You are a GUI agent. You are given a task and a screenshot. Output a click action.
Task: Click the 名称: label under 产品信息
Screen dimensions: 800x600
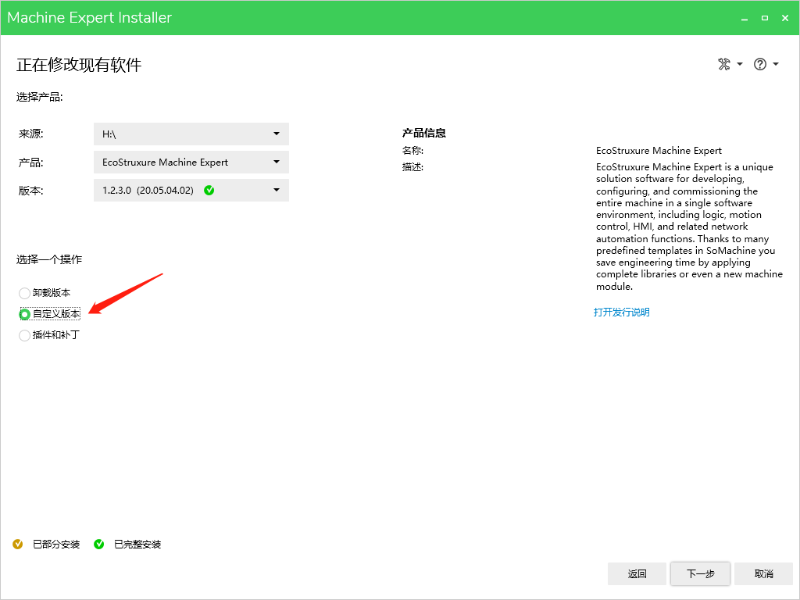[413, 151]
